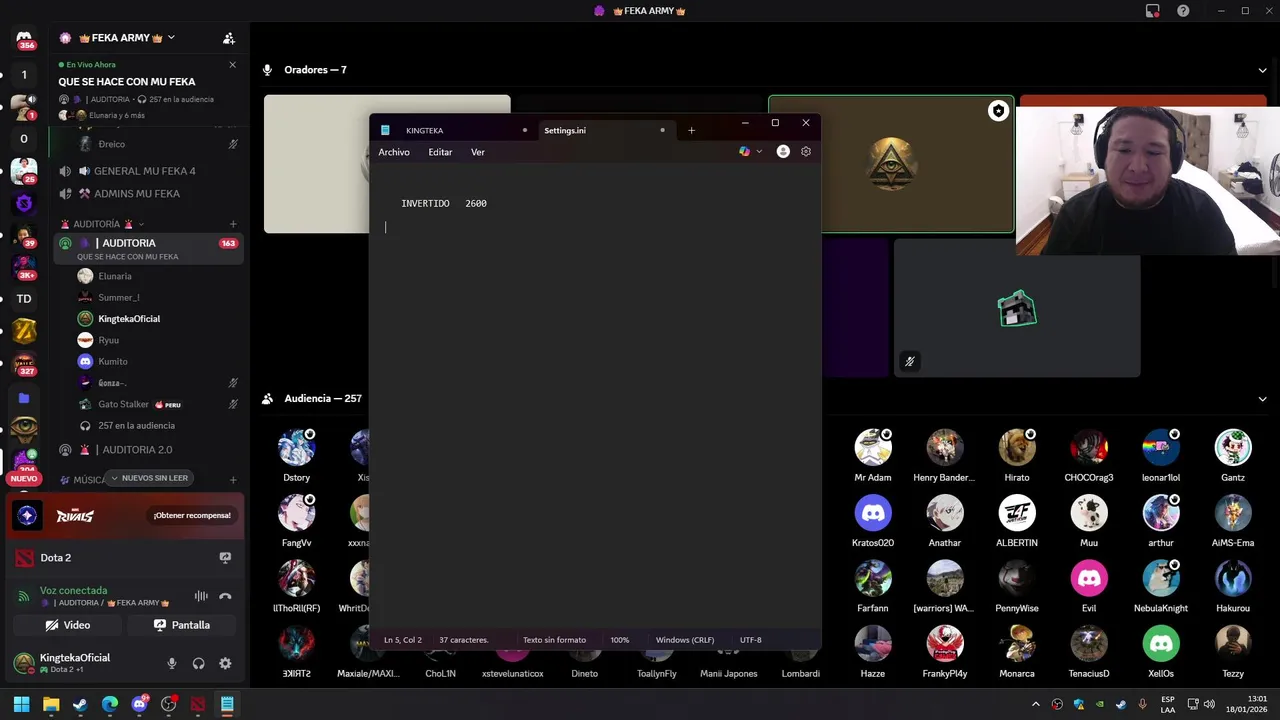Image resolution: width=1280 pixels, height=720 pixels.
Task: Click the microphone tray icon in the taskbar
Action: point(1142,704)
